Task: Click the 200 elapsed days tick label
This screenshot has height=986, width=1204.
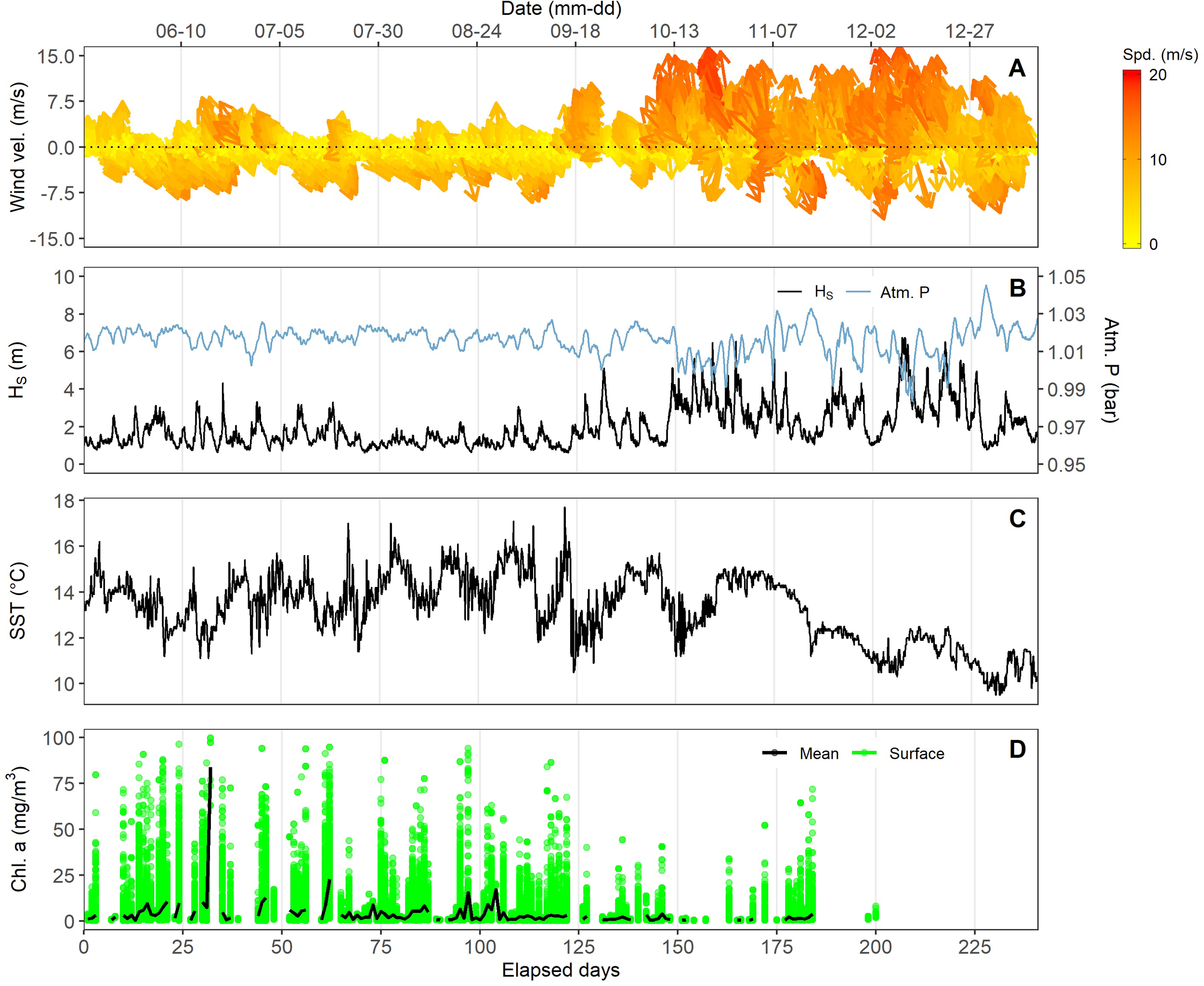Action: click(875, 947)
